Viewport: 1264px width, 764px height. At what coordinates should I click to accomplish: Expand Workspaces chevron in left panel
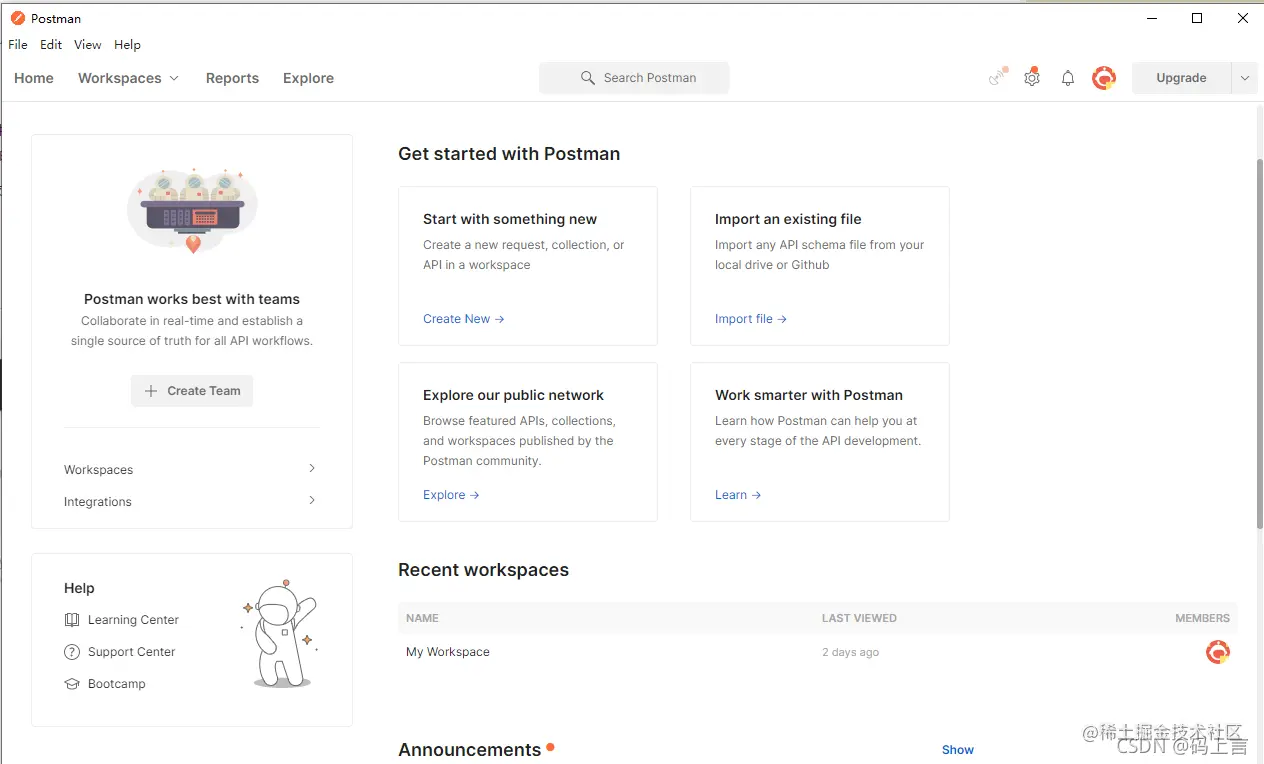[312, 468]
